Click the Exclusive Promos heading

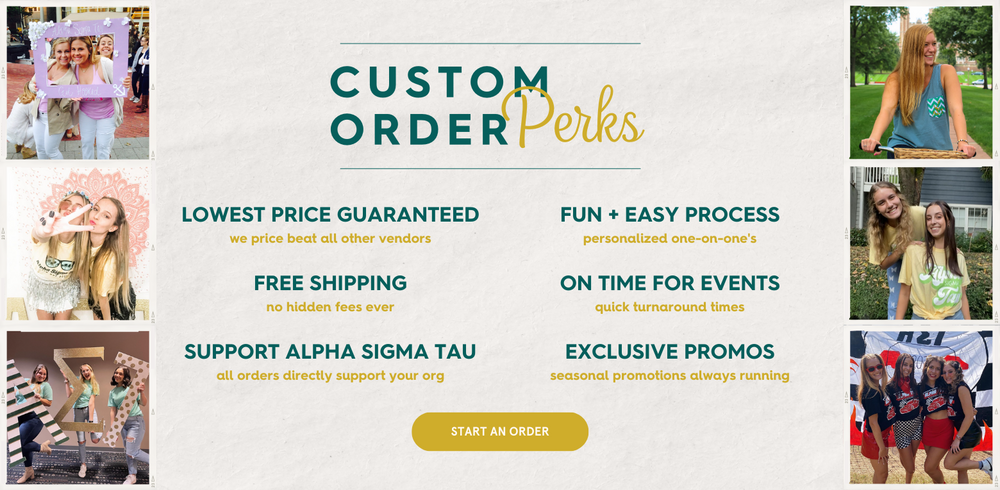[670, 352]
